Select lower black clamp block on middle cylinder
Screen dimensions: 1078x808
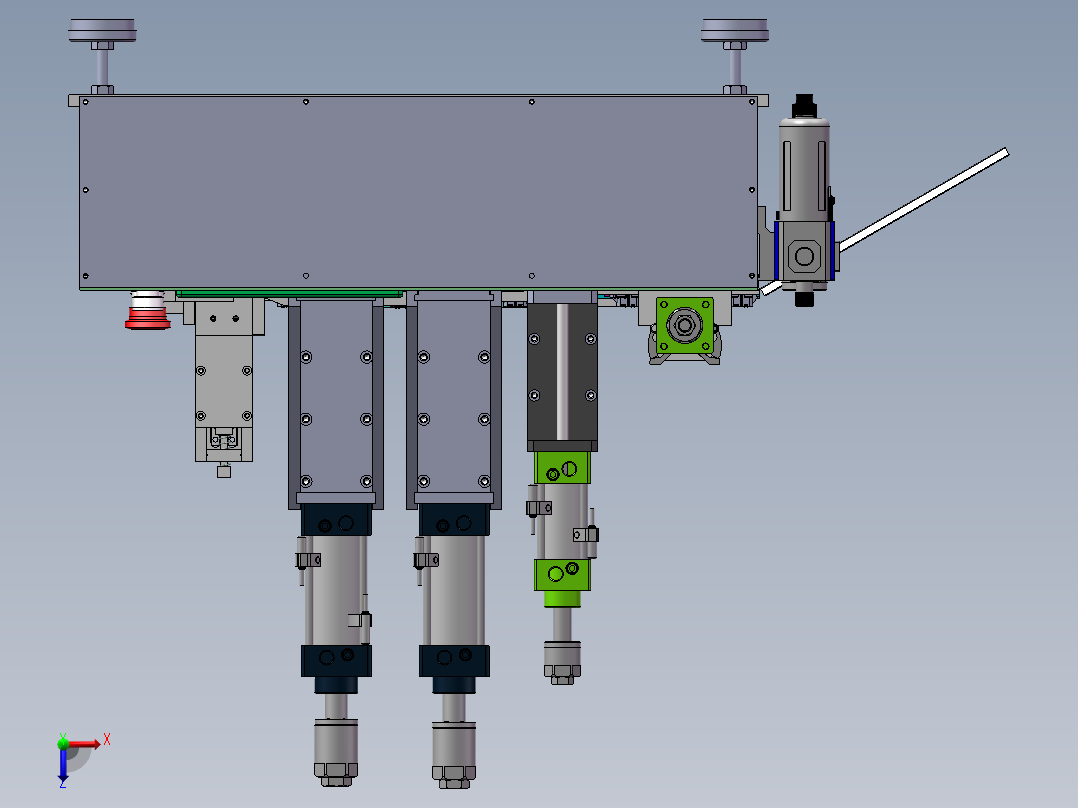[454, 661]
